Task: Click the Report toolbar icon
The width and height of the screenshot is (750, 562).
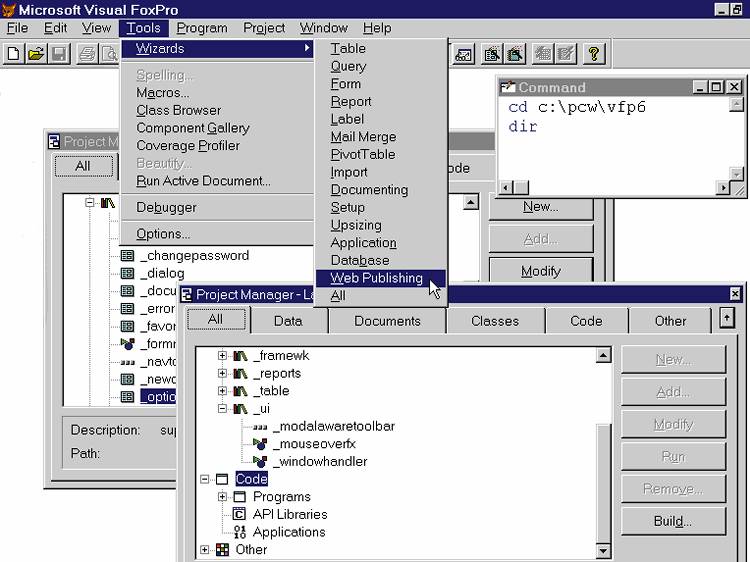Action: 515,54
